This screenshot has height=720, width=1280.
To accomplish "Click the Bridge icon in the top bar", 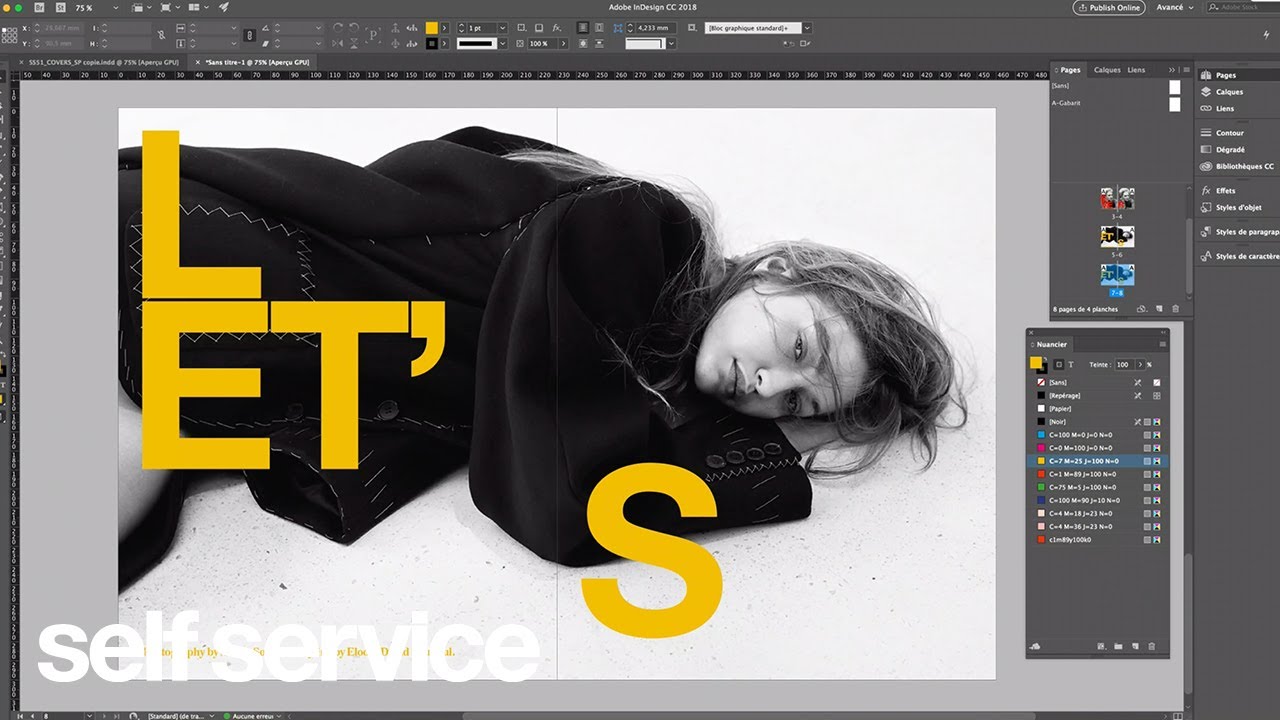I will tap(39, 7).
